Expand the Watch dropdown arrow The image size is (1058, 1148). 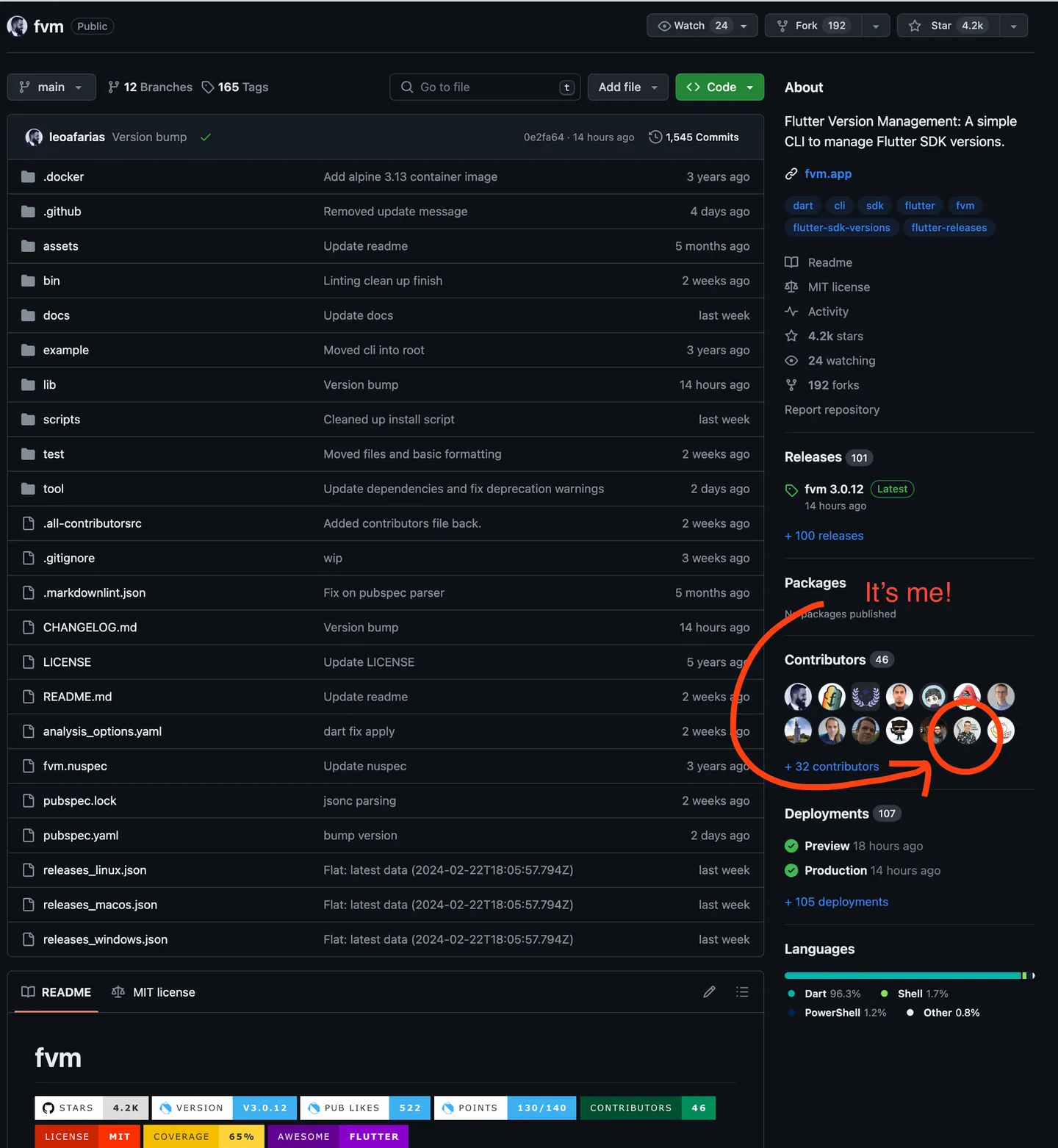pyautogui.click(x=745, y=26)
